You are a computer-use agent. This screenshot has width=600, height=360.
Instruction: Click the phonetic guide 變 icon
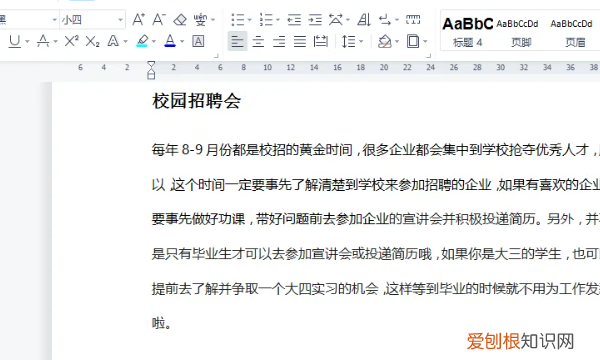point(200,20)
